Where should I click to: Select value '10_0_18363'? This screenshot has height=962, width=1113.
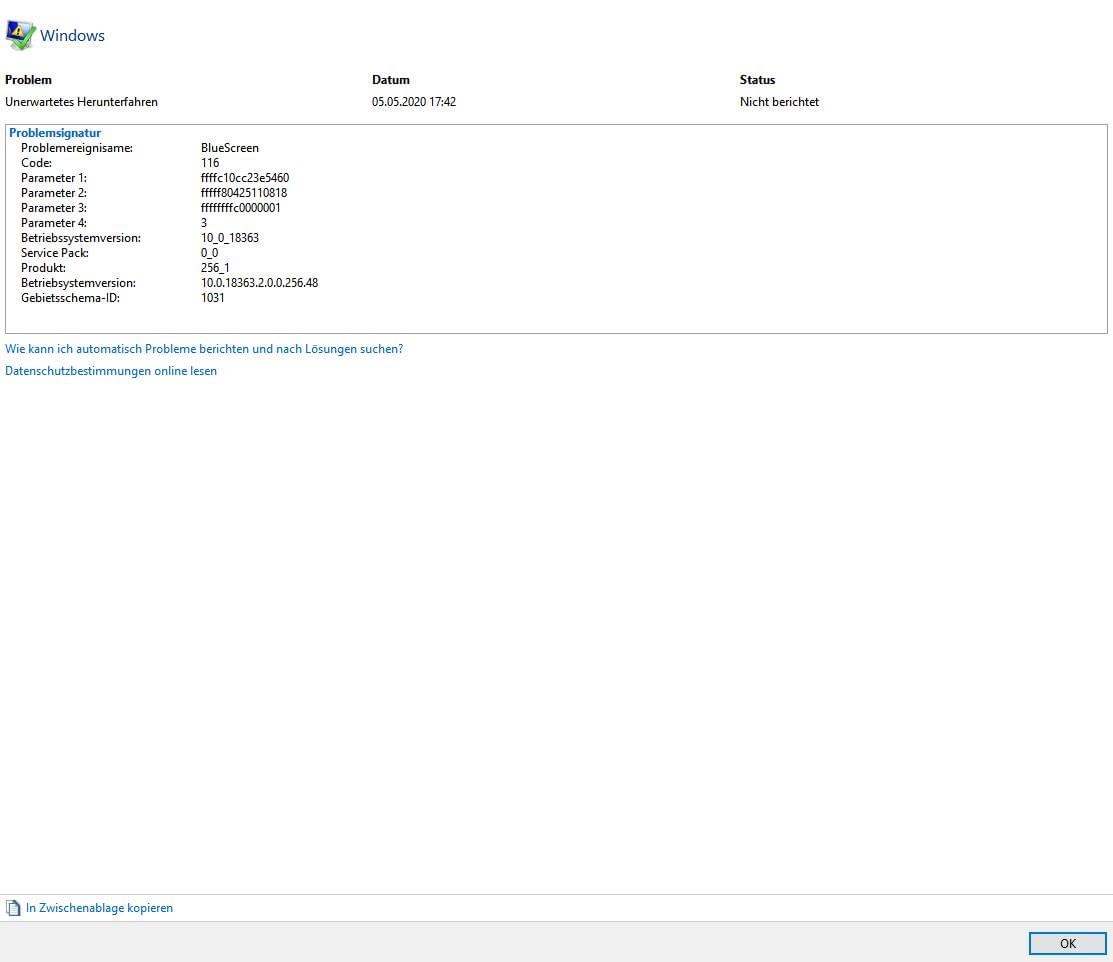click(x=230, y=238)
